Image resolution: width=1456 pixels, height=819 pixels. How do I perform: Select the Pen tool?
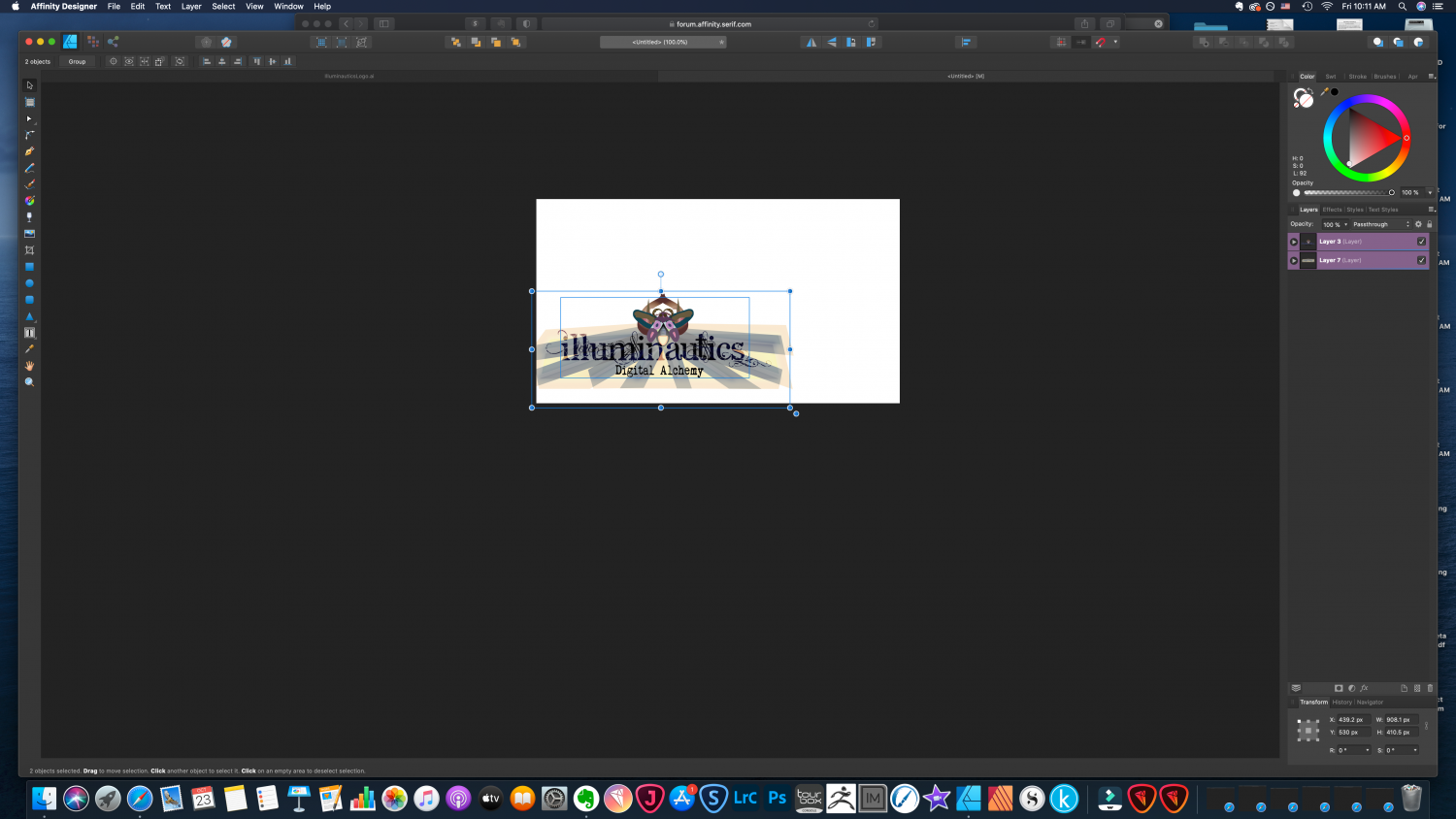[29, 150]
